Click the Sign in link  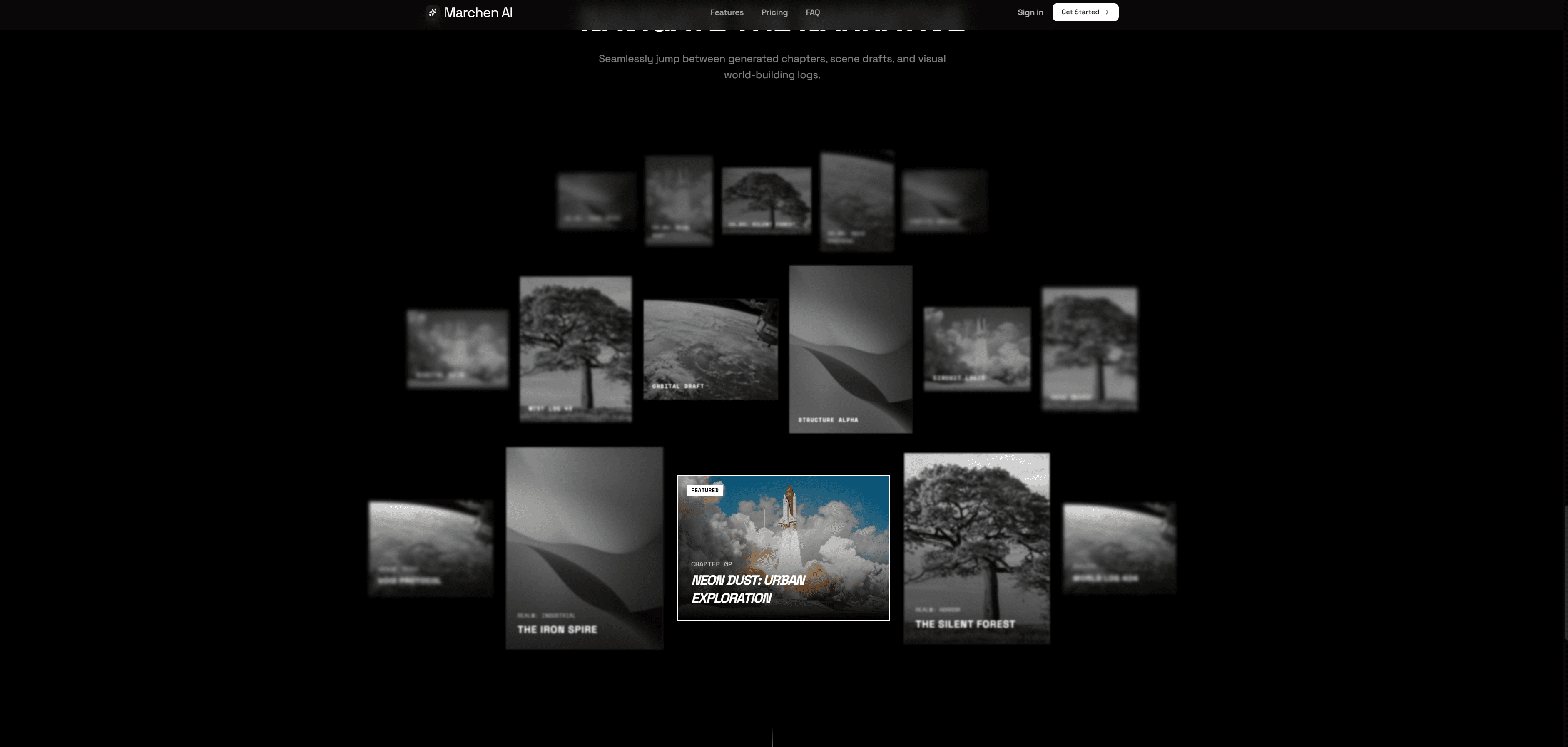pos(1030,12)
